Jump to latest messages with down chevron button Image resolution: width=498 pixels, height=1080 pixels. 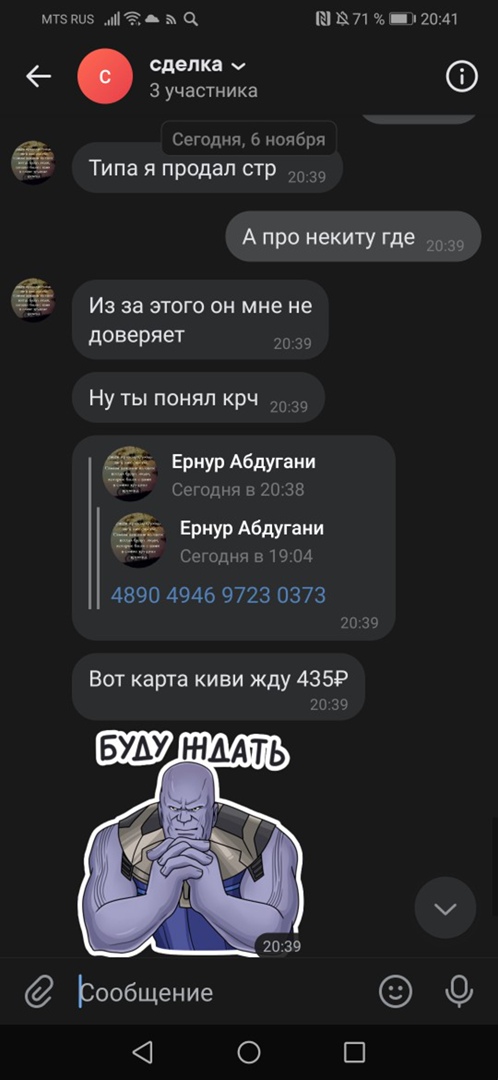445,907
